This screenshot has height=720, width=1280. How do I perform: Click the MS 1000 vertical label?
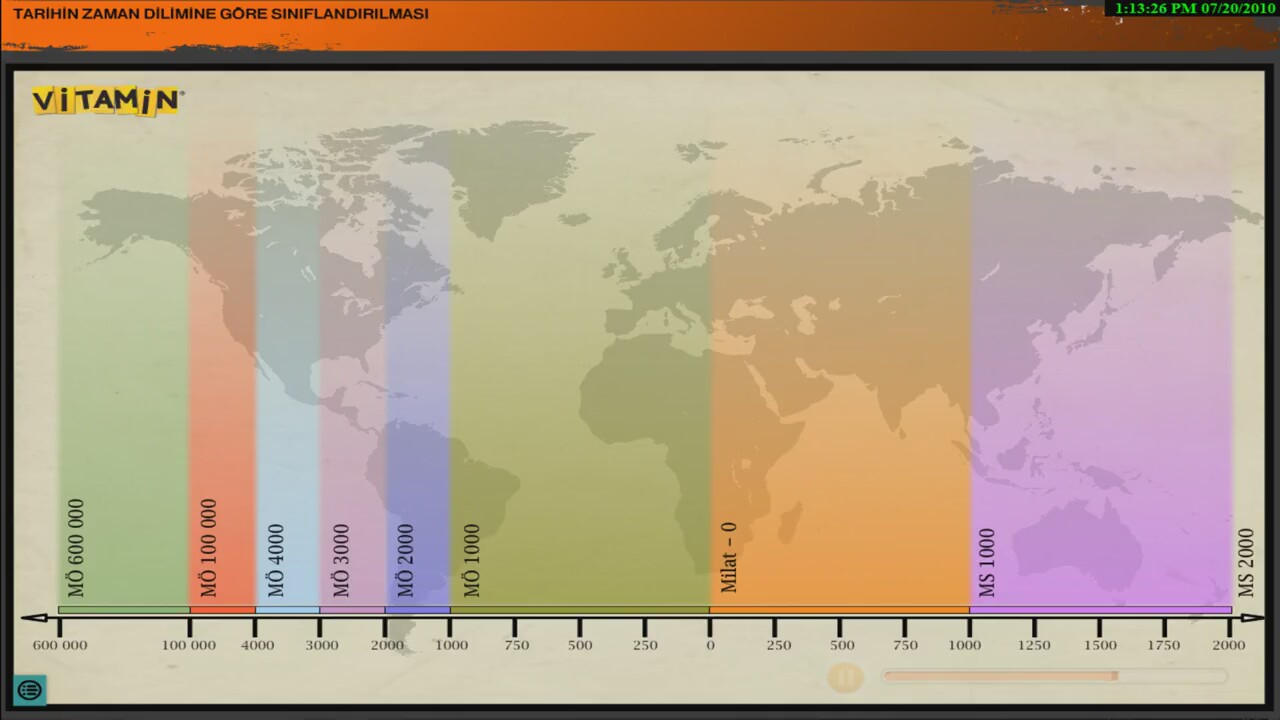pos(987,563)
